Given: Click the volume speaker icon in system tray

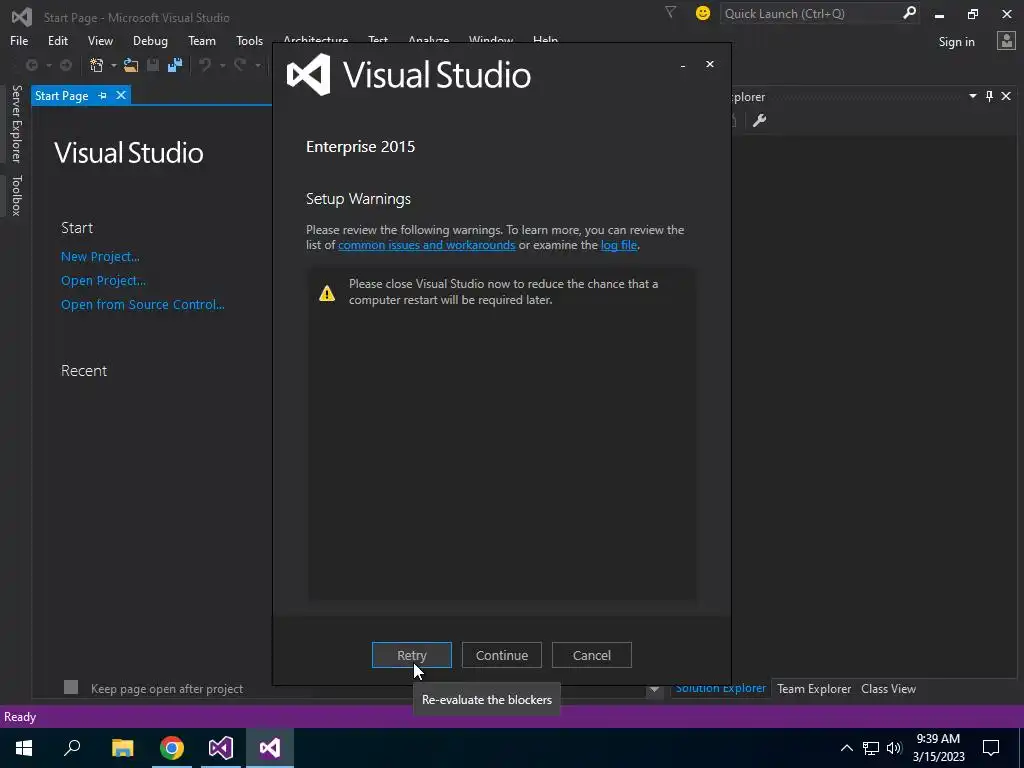Looking at the screenshot, I should (894, 748).
